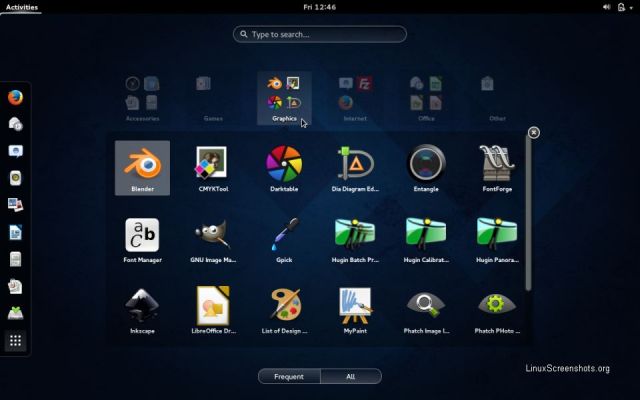
Task: Launch Inkscape vector editor
Action: (142, 311)
